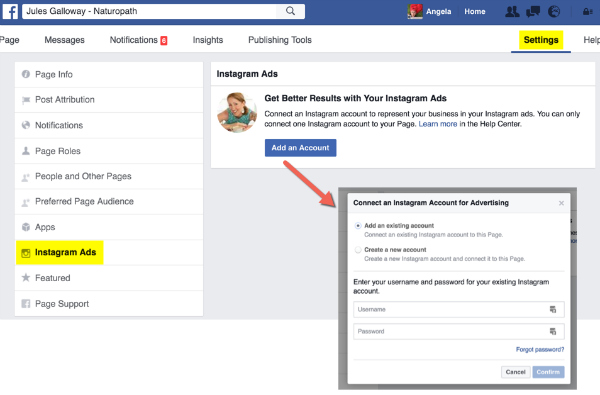Close the Connect Instagram Account dialog
Viewport: 600px width, 395px height.
coord(561,203)
